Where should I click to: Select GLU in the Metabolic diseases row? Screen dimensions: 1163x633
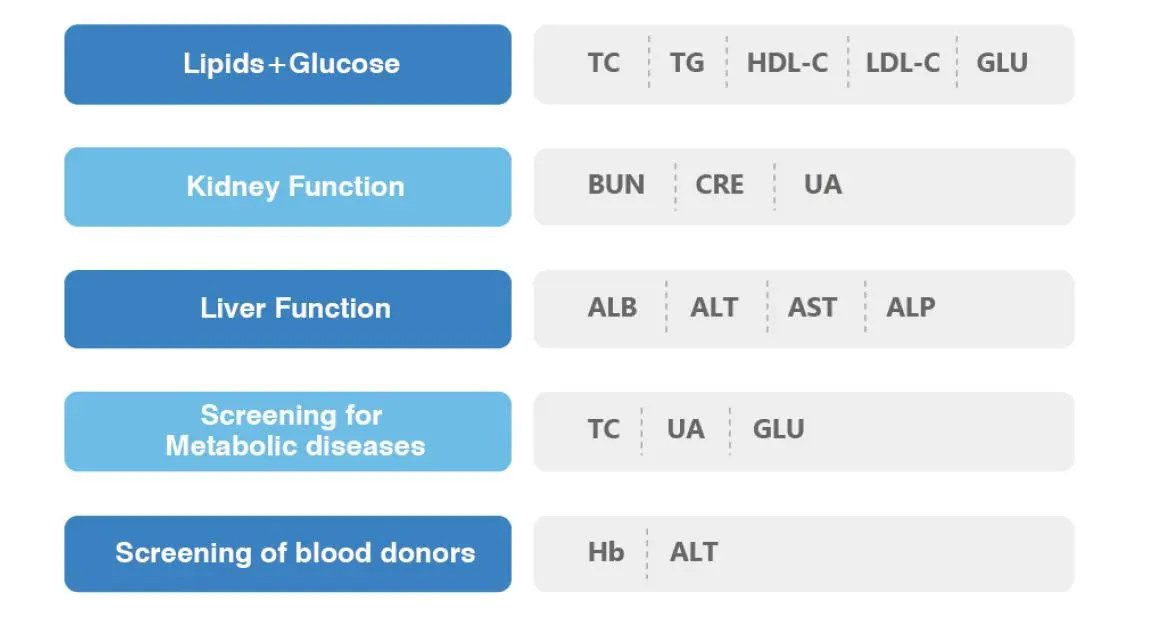[778, 430]
